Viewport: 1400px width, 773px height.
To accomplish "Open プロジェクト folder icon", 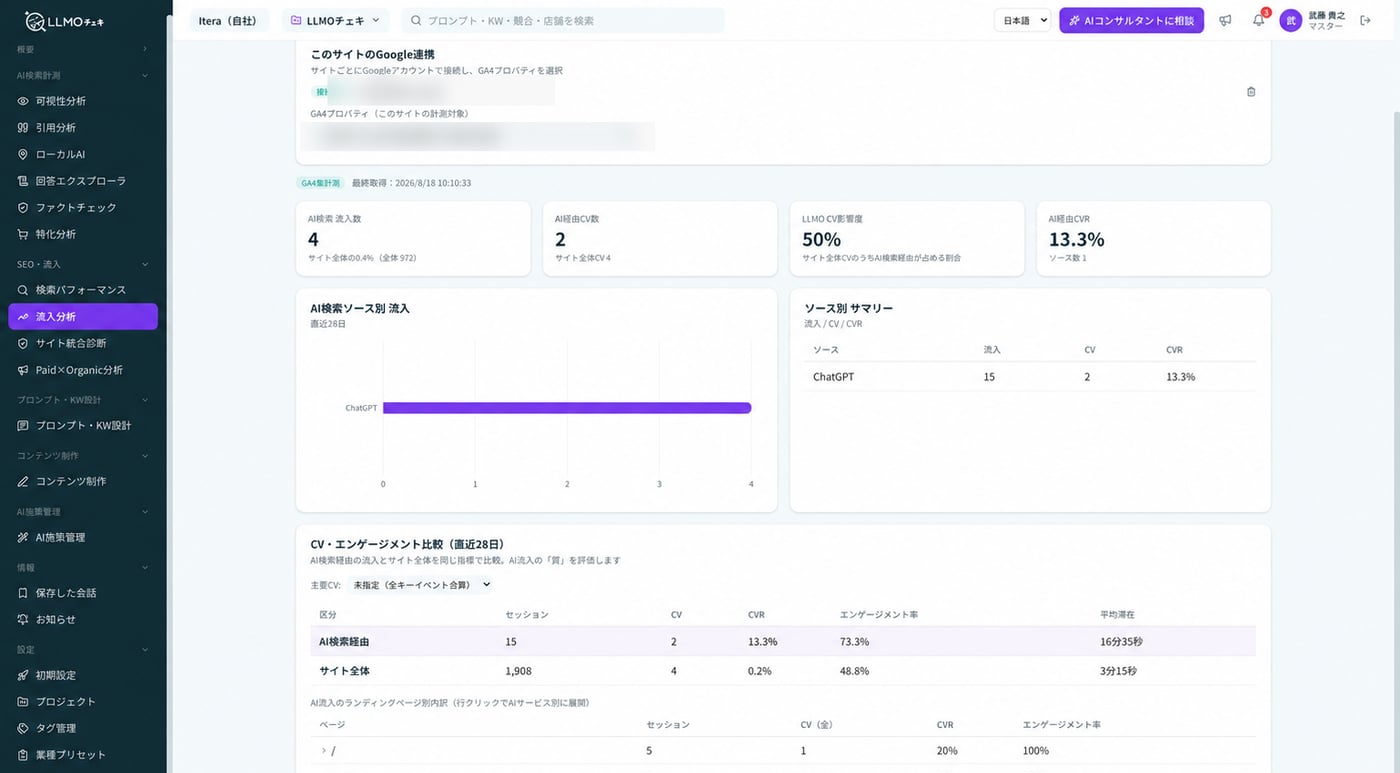I will pyautogui.click(x=23, y=702).
